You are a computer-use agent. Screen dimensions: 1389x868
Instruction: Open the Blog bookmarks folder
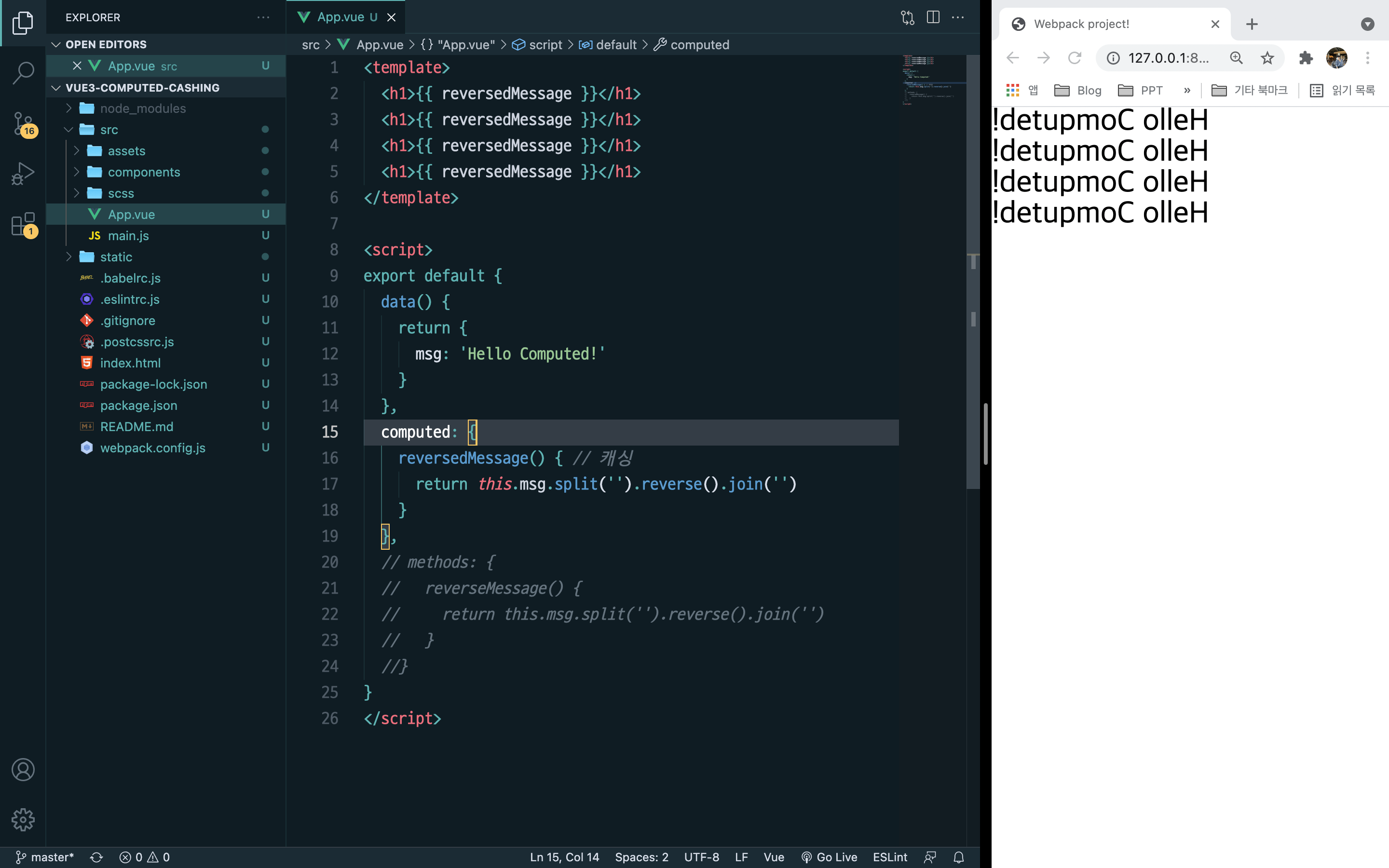pos(1078,90)
